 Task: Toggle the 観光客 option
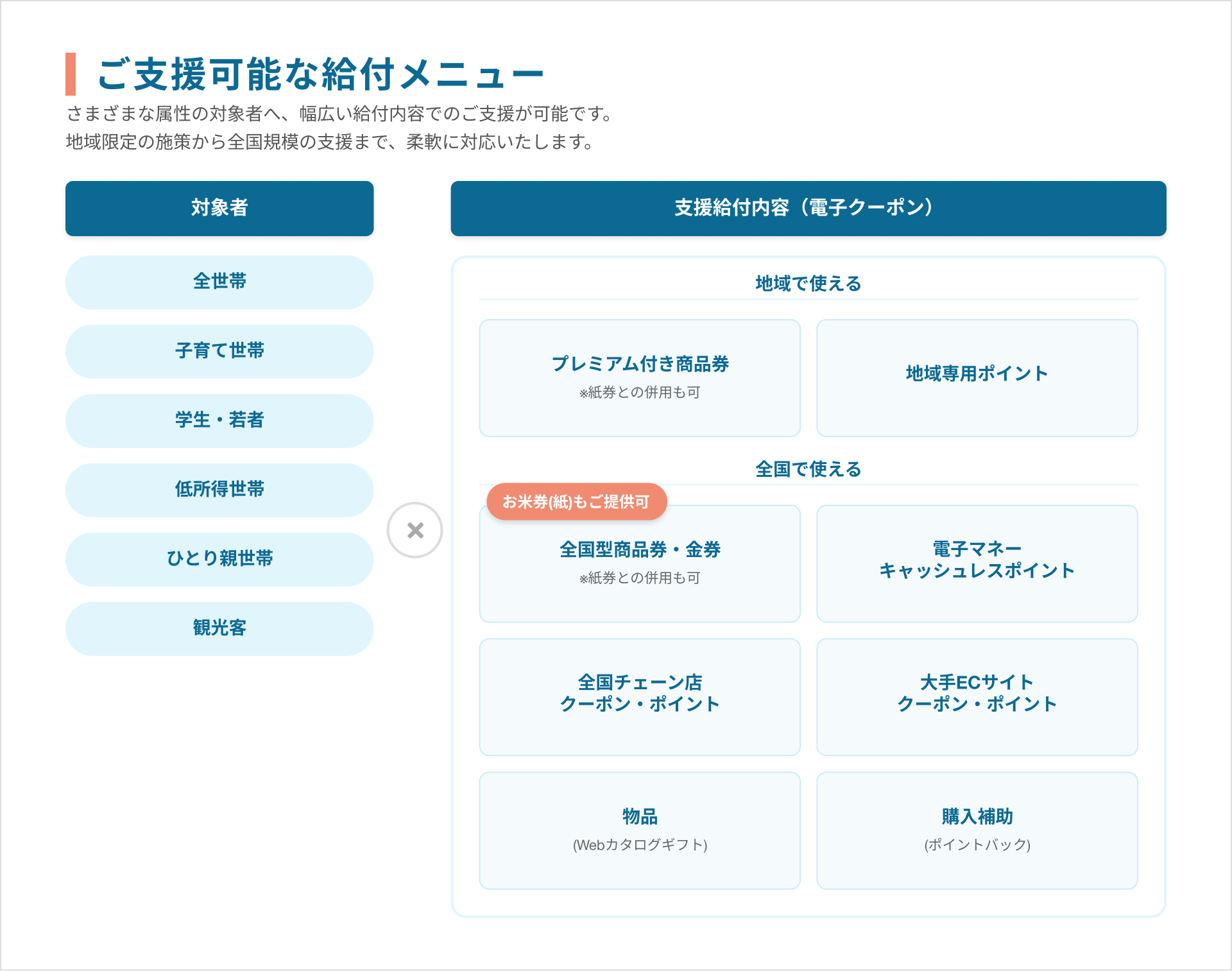click(x=219, y=628)
